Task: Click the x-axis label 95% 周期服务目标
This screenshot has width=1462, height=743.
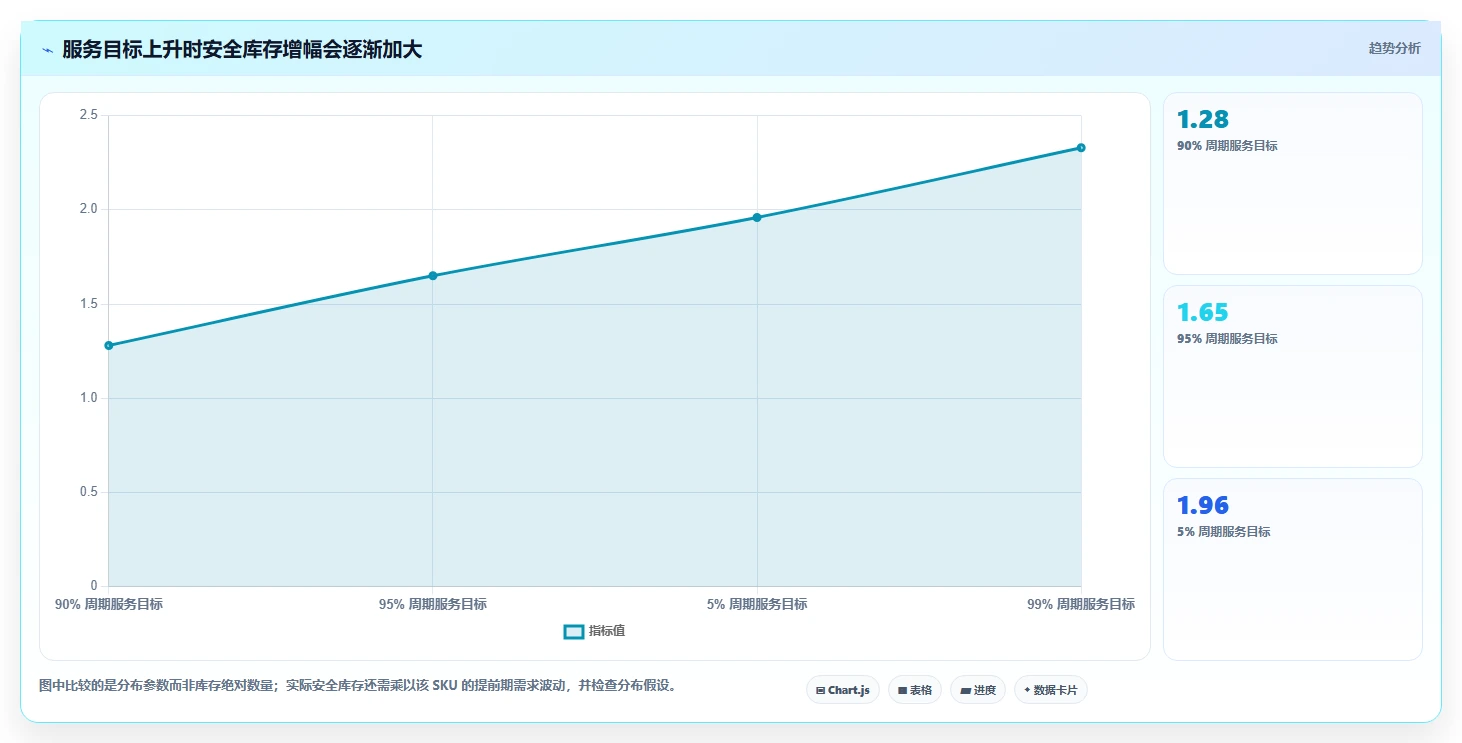Action: [433, 604]
